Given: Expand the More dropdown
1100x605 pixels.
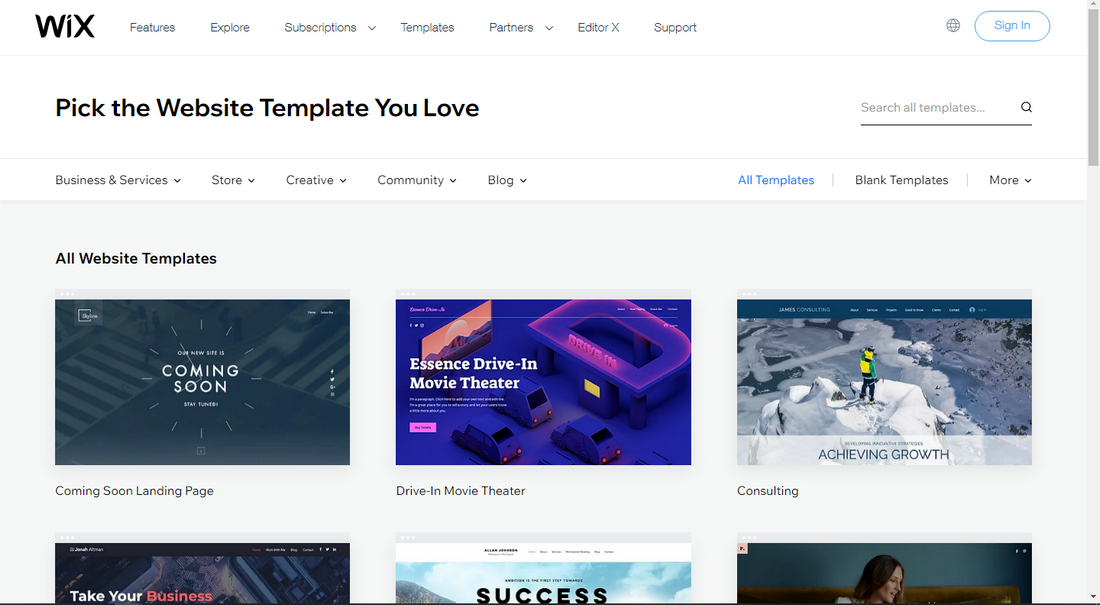Looking at the screenshot, I should coord(1010,180).
